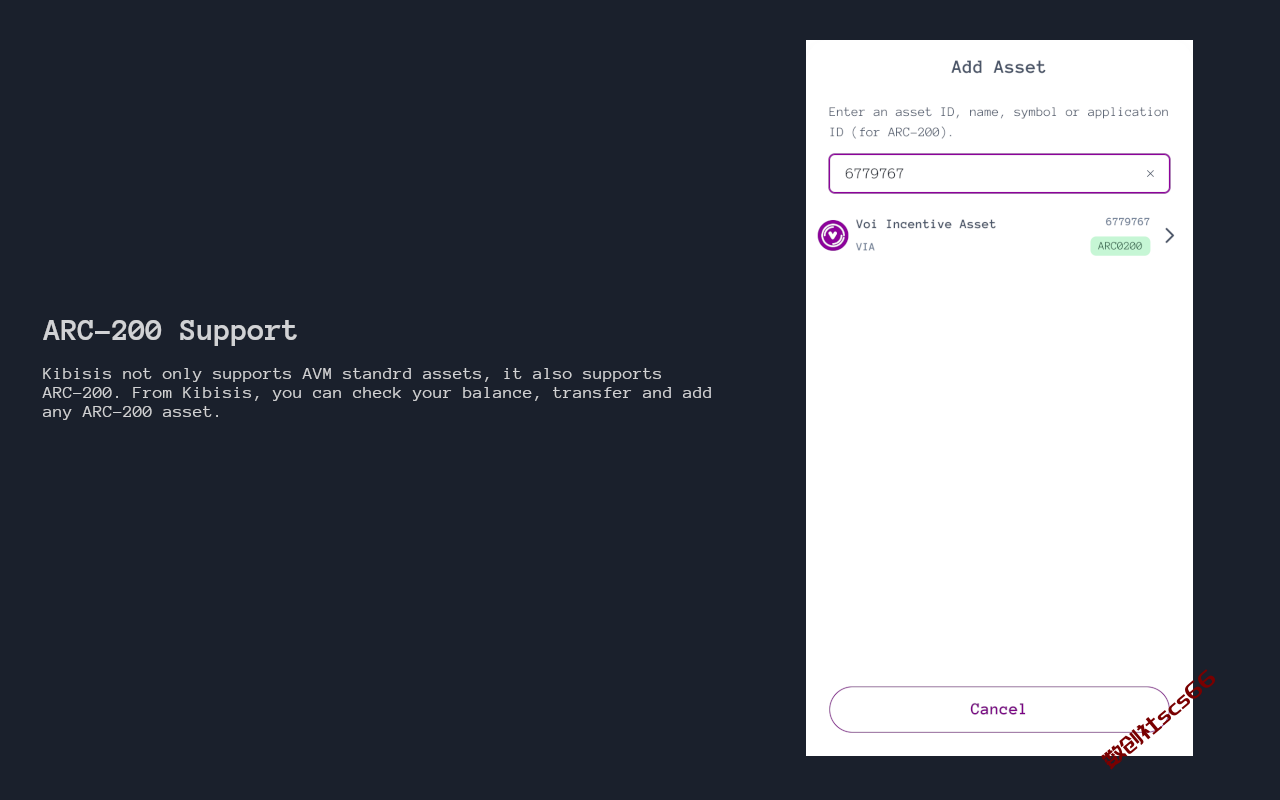The image size is (1280, 800).
Task: Open the asset details via the right chevron
Action: tap(1170, 236)
